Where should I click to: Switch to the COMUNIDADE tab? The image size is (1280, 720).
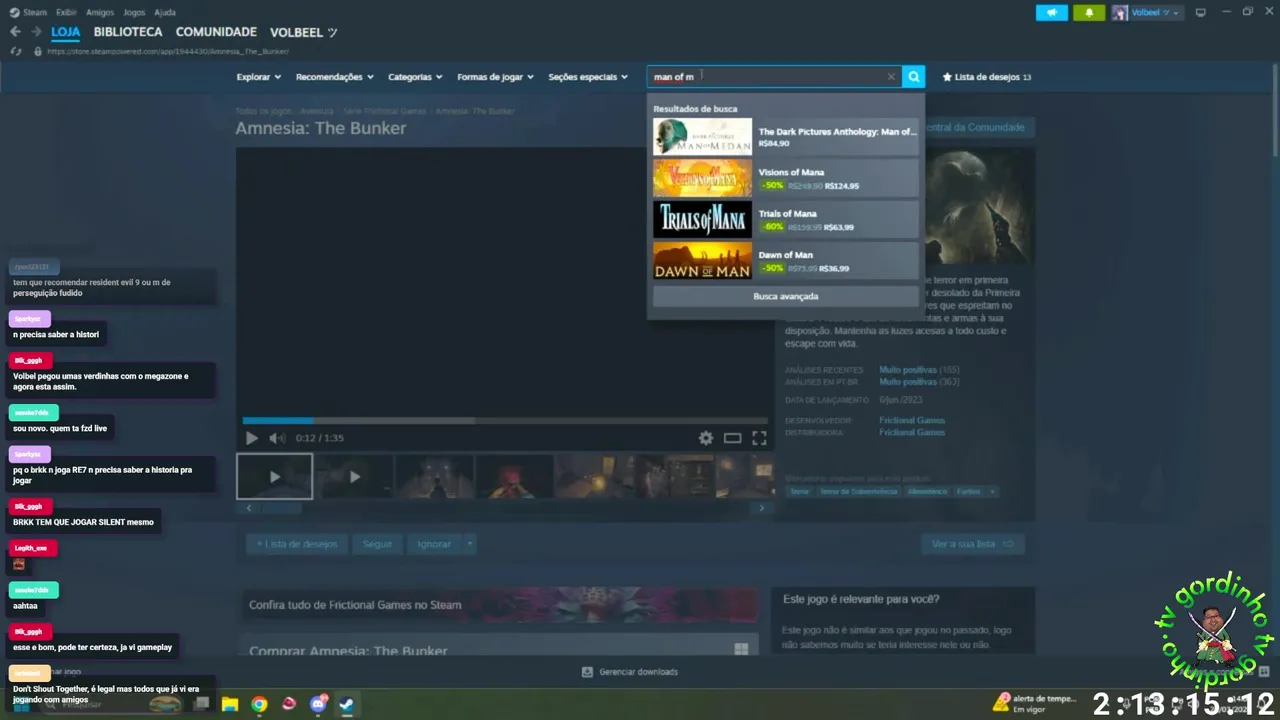click(x=216, y=32)
